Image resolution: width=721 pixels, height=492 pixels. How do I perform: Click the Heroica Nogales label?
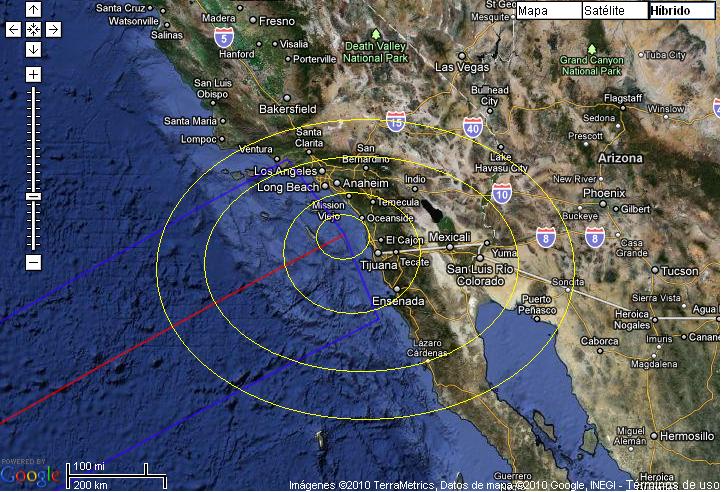(632, 320)
